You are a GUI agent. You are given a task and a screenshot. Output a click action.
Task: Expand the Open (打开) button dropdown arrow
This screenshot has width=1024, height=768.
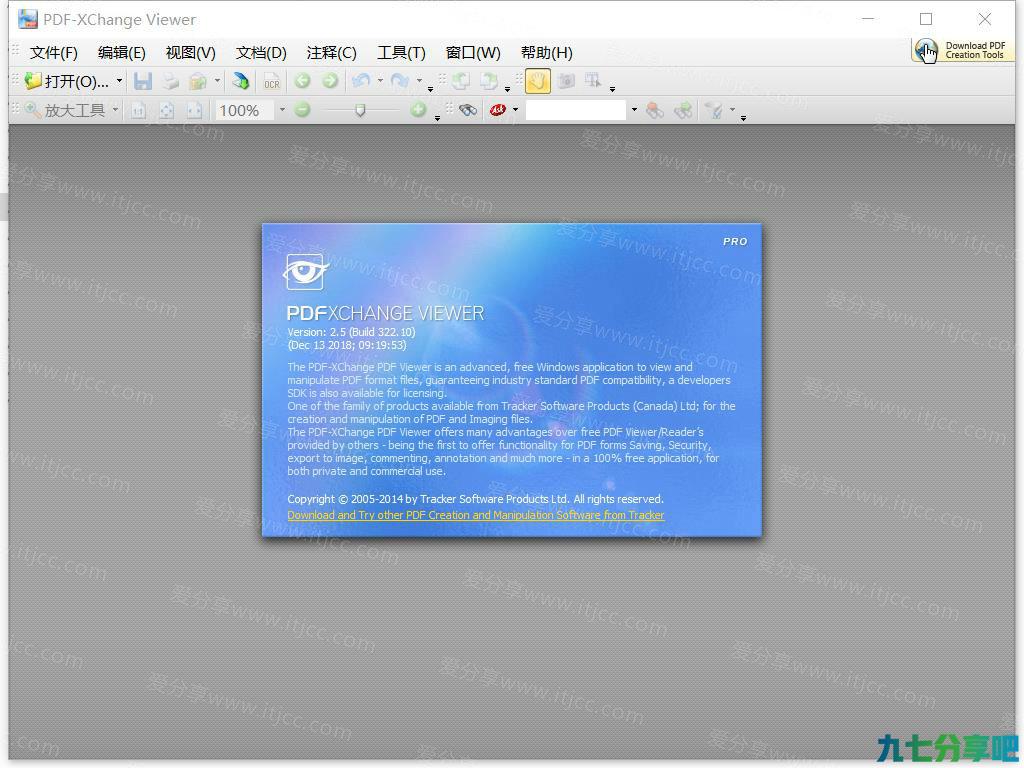pyautogui.click(x=119, y=81)
